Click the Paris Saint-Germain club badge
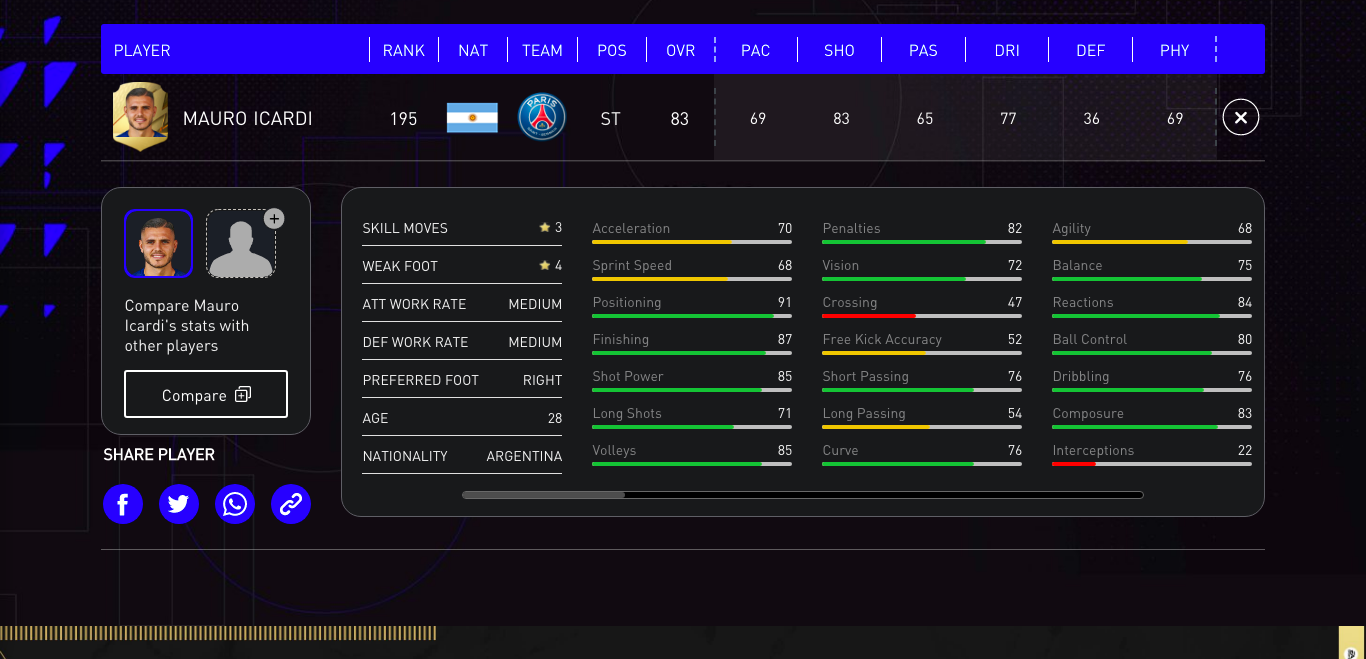This screenshot has height=659, width=1366. pyautogui.click(x=542, y=118)
